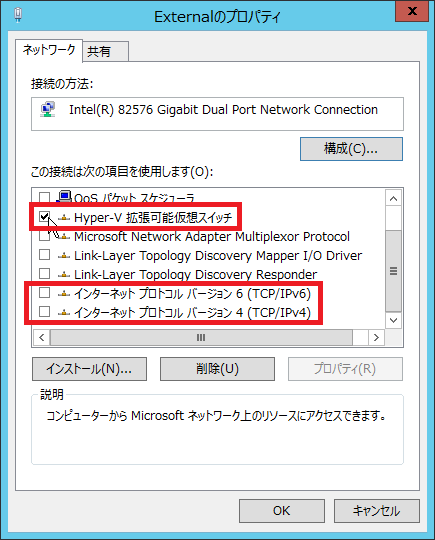The height and width of the screenshot is (540, 435).
Task: Check Microsoft Network Adapter Multiplexor Protocol box
Action: coord(44,236)
